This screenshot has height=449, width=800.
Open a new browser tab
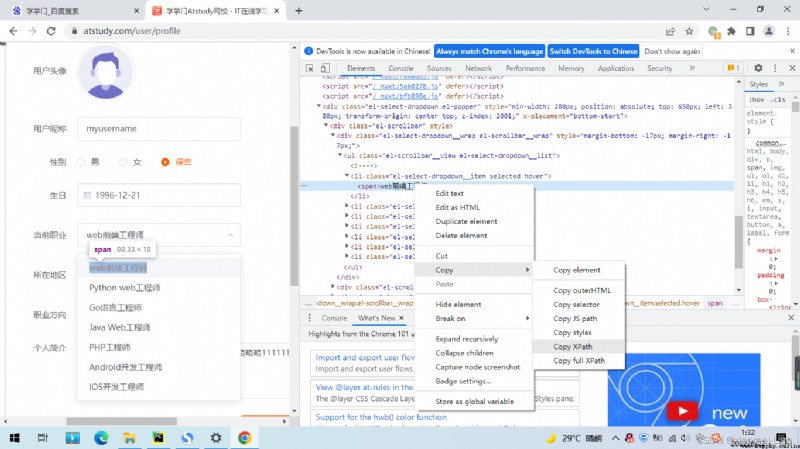tap(298, 11)
